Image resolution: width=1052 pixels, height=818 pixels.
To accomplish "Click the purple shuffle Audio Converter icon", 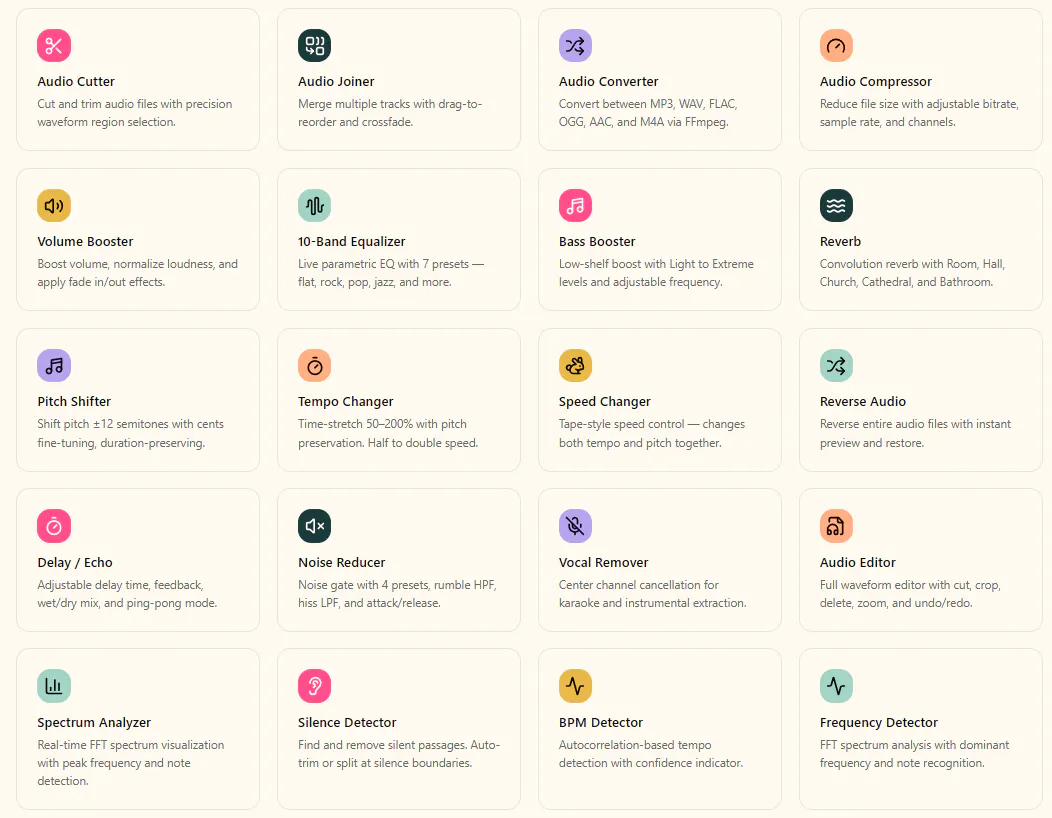I will pyautogui.click(x=576, y=46).
